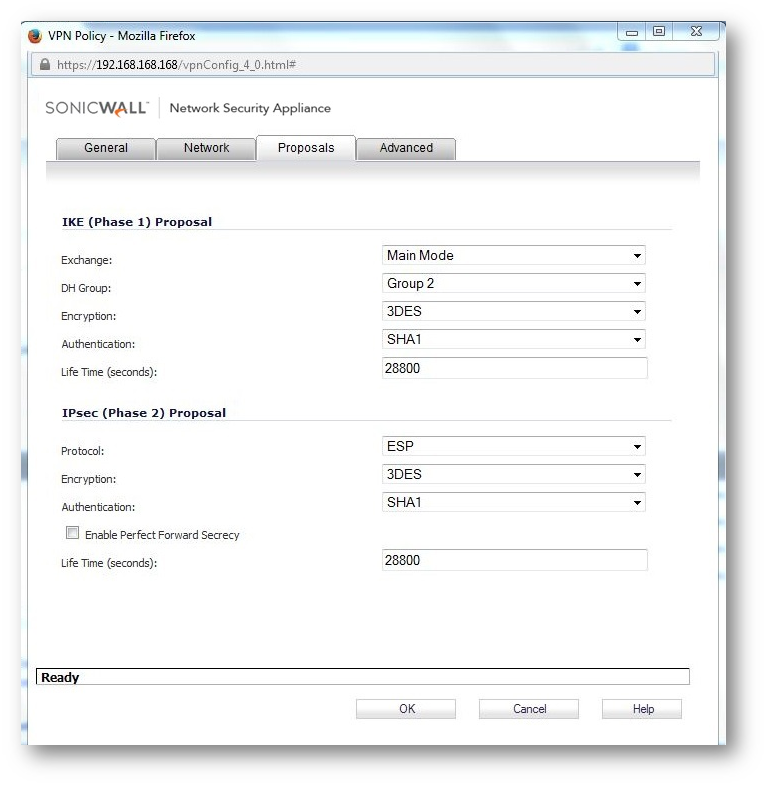
Task: Click the SonicWall logo
Action: (97, 108)
